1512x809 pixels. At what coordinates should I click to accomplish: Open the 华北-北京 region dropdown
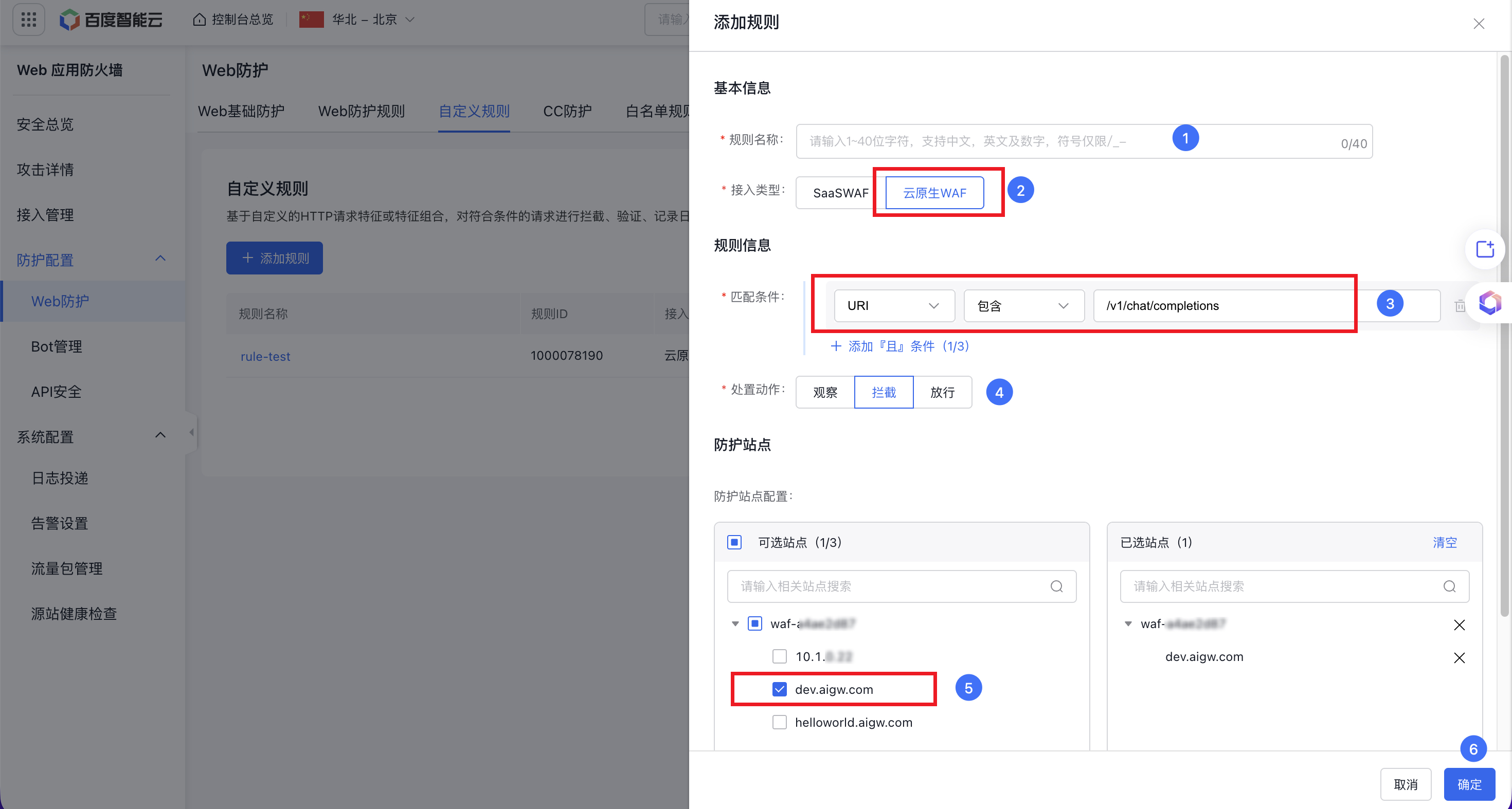[x=364, y=20]
